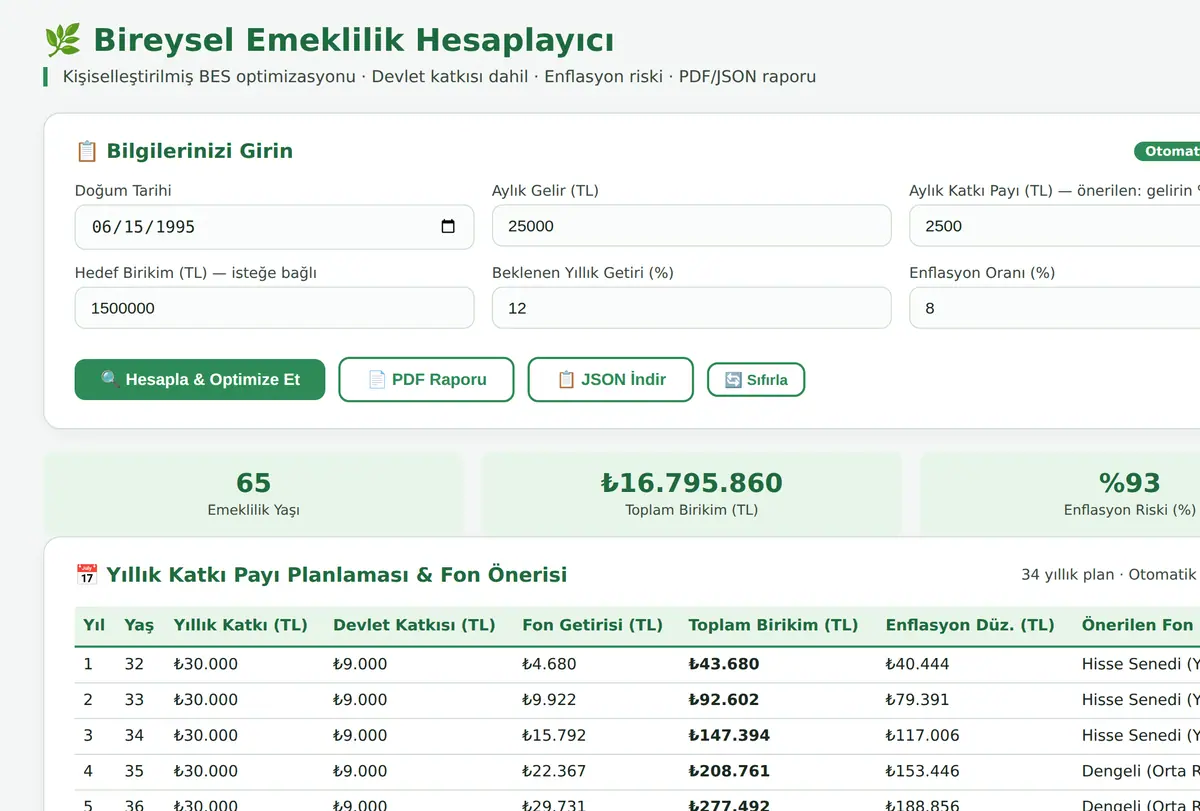Image resolution: width=1200 pixels, height=811 pixels.
Task: Click the Yıl column header
Action: coord(94,625)
